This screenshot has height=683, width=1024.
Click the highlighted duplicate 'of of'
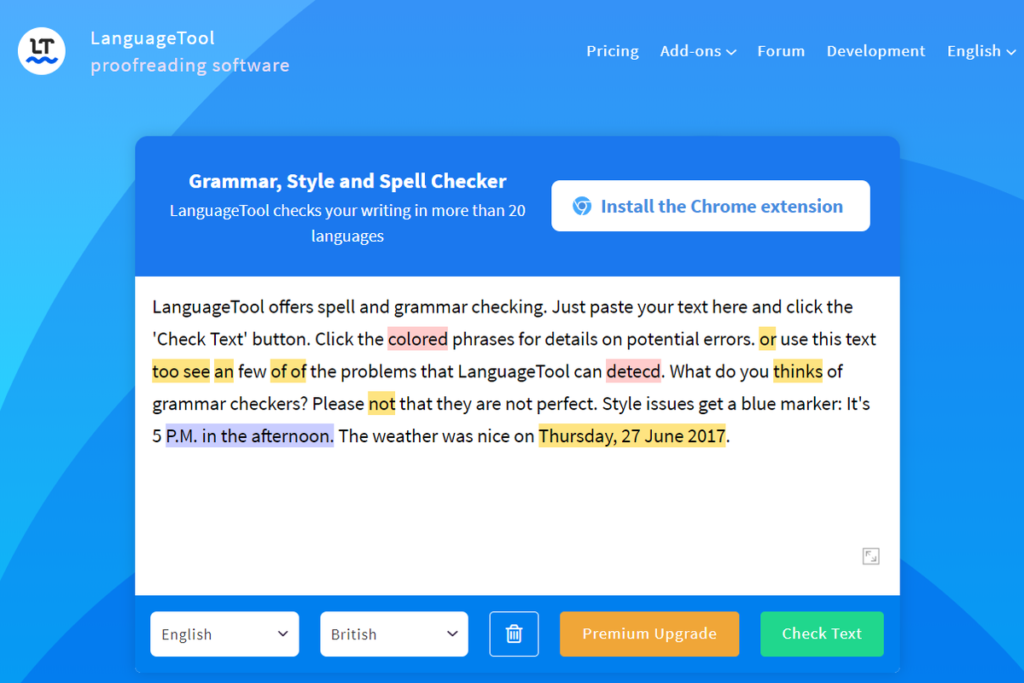pos(288,371)
